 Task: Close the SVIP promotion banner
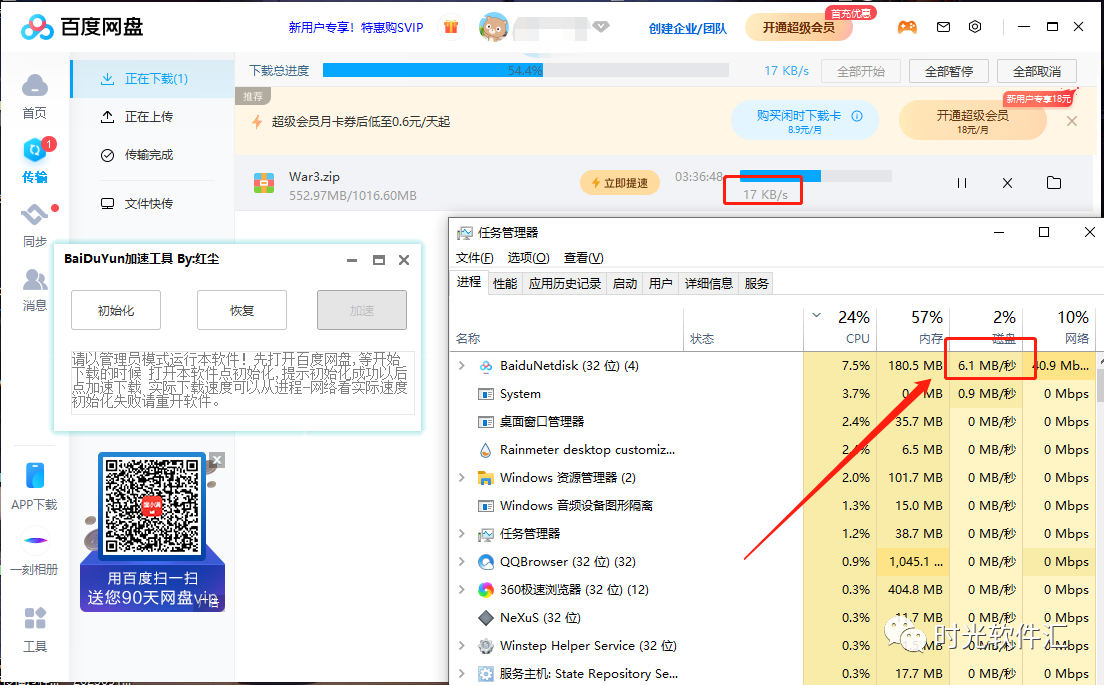click(x=1072, y=121)
